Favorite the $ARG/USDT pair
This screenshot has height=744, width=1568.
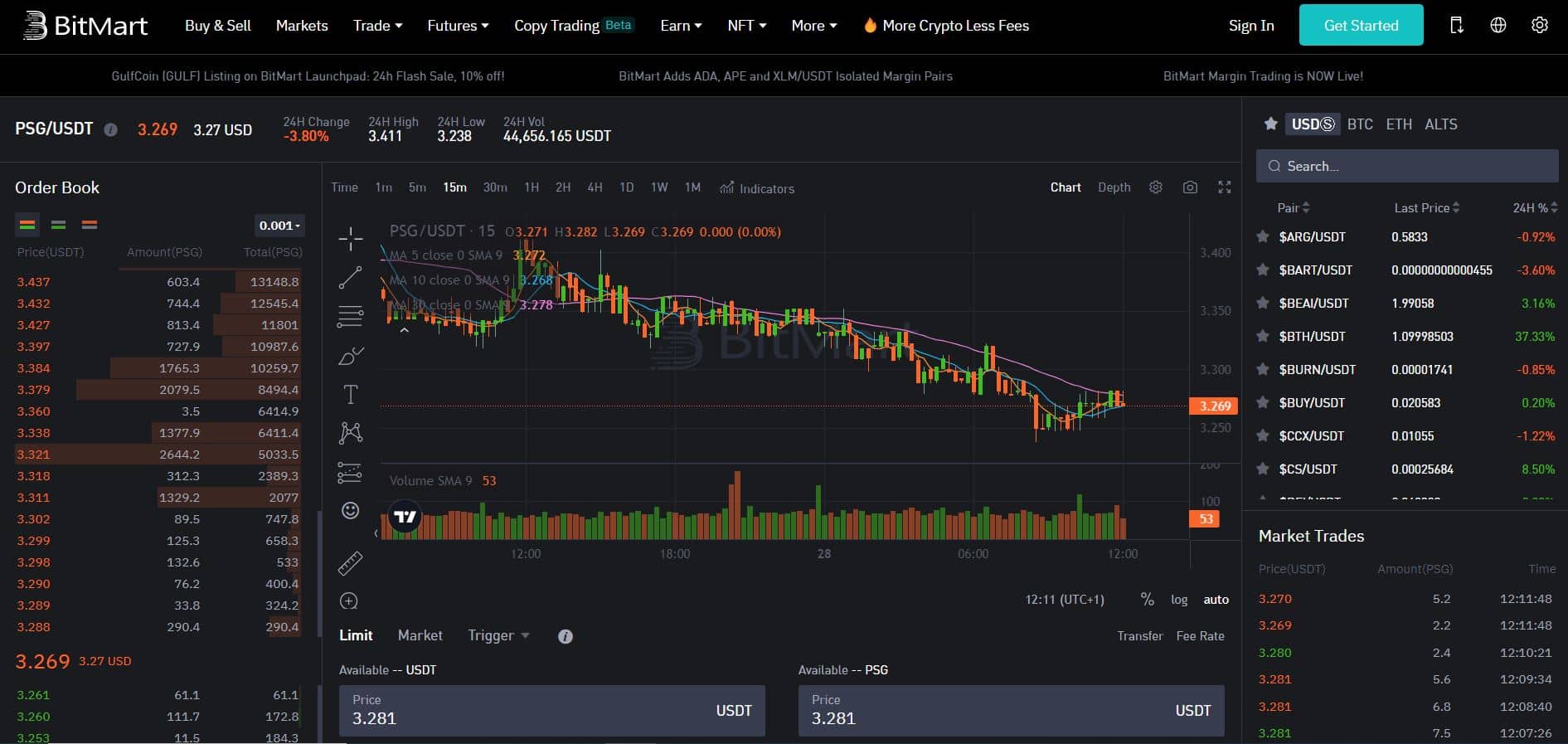click(1263, 236)
